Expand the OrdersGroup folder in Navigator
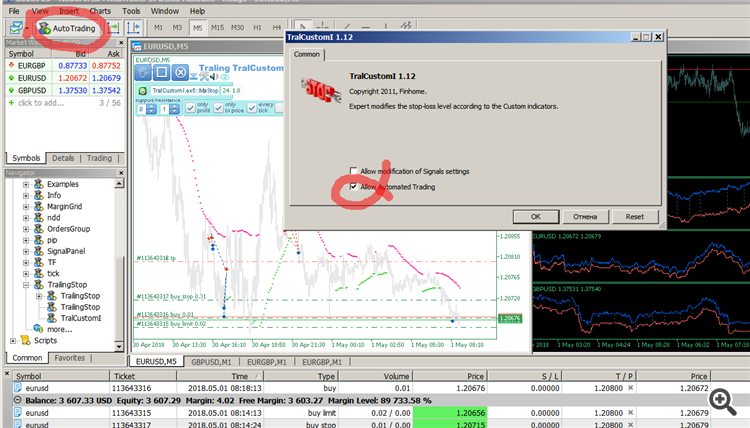Image resolution: width=750 pixels, height=428 pixels. point(26,229)
